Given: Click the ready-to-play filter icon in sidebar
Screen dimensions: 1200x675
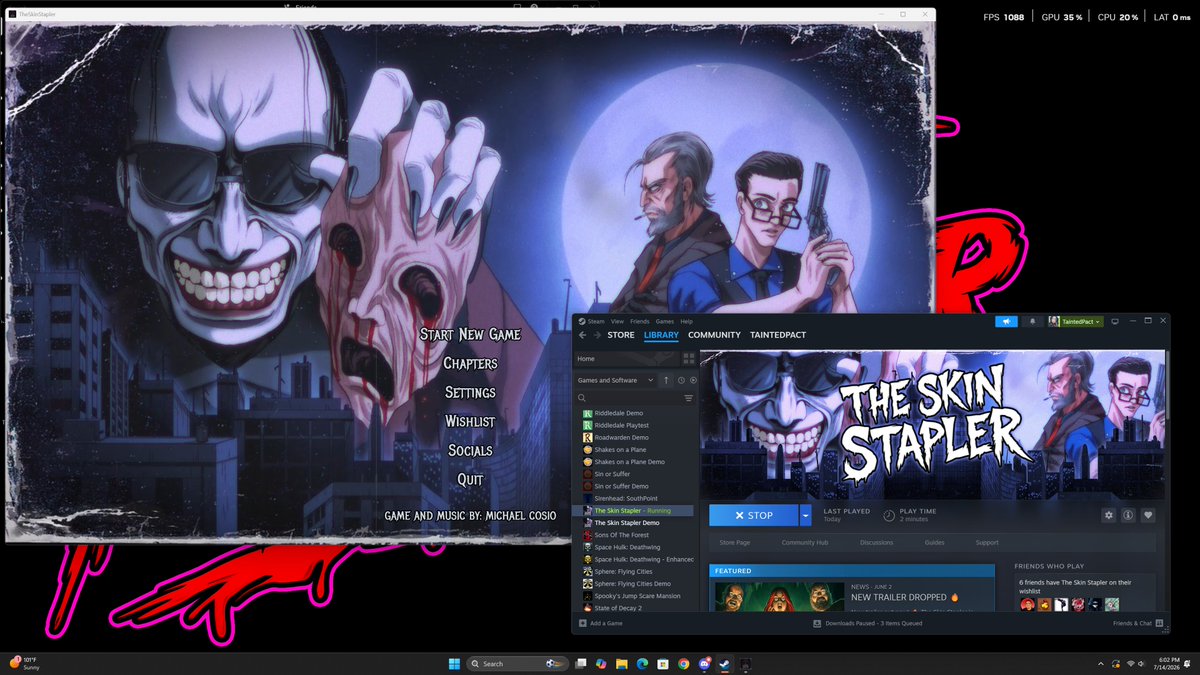Looking at the screenshot, I should tap(693, 380).
